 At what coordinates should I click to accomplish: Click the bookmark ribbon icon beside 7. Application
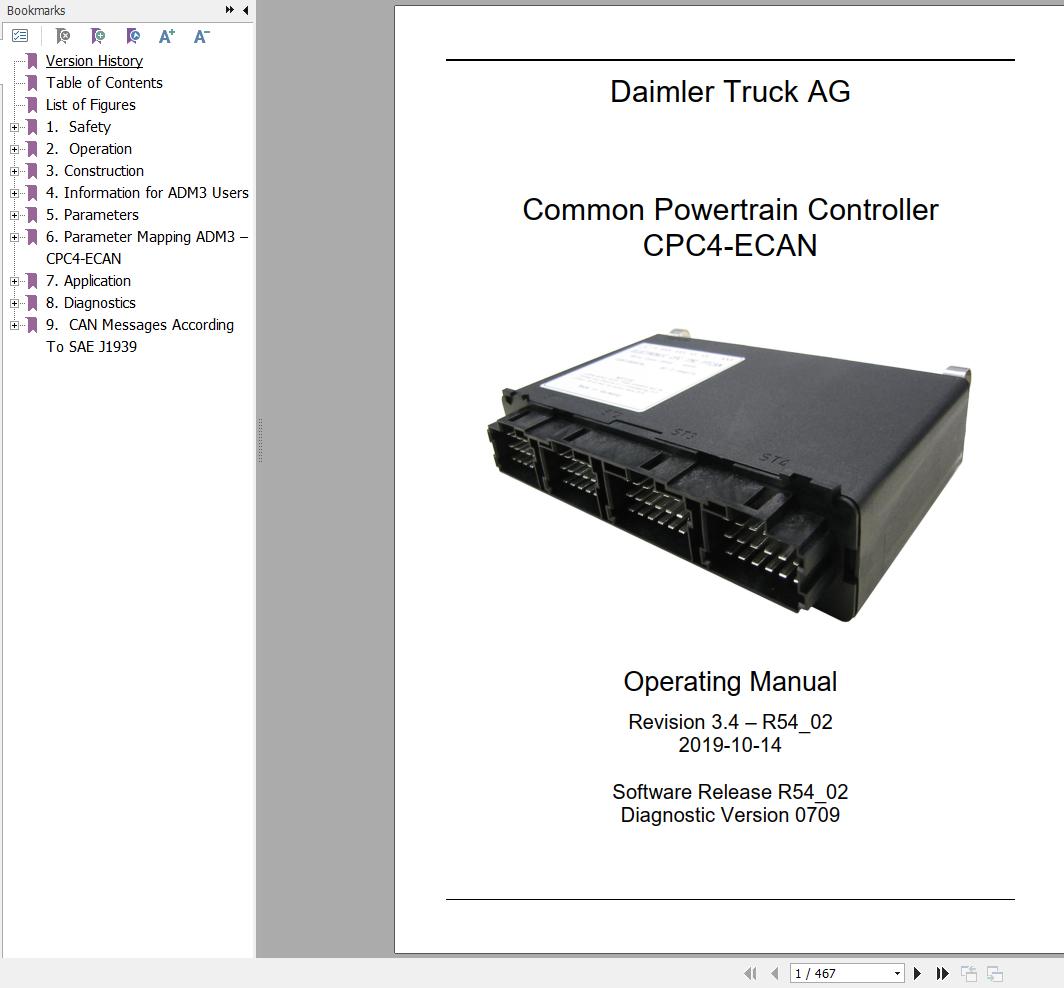[32, 281]
